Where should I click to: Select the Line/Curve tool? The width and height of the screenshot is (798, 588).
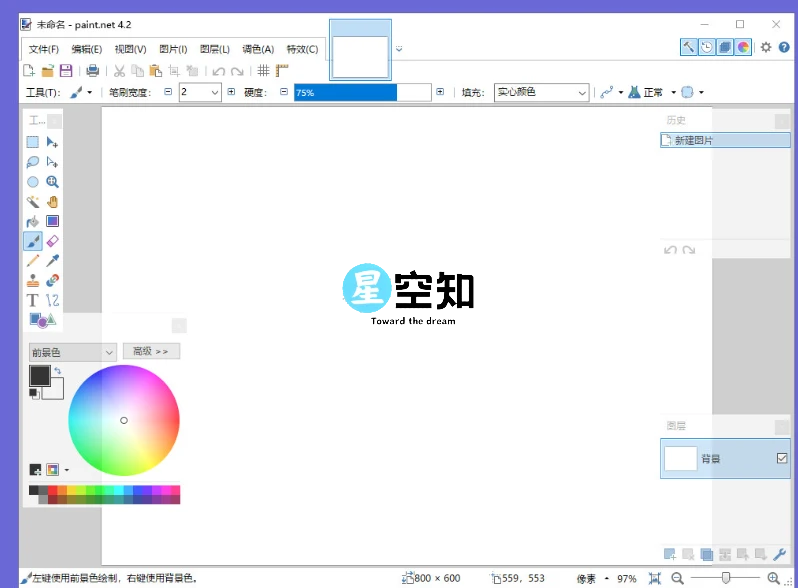point(52,300)
